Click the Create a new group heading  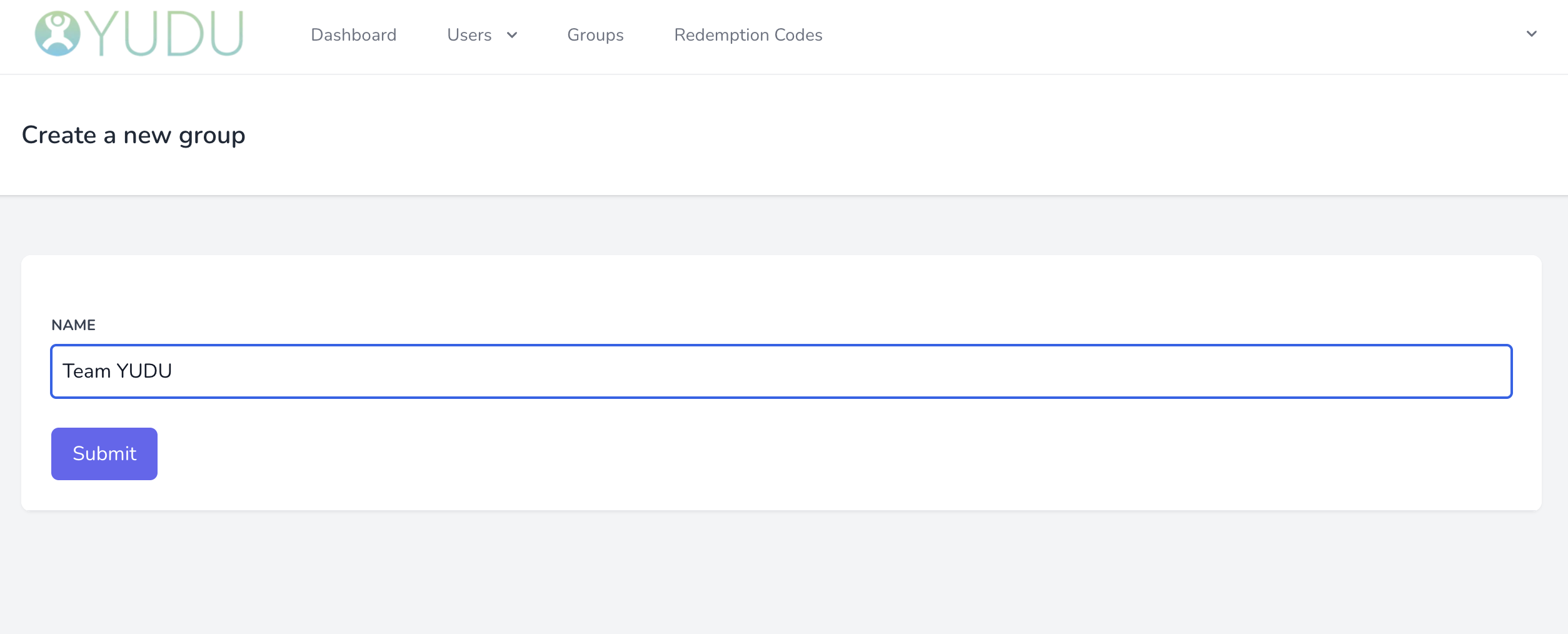tap(134, 134)
